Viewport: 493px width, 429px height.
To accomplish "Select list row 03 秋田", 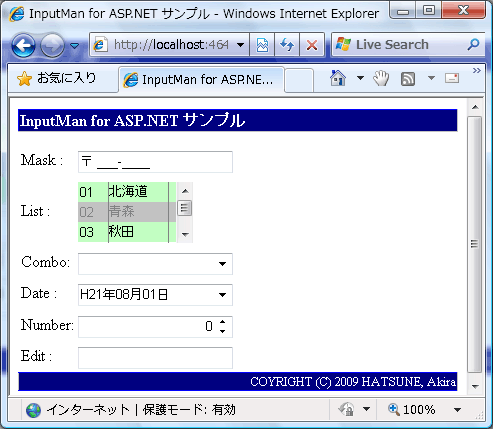I will [x=127, y=232].
